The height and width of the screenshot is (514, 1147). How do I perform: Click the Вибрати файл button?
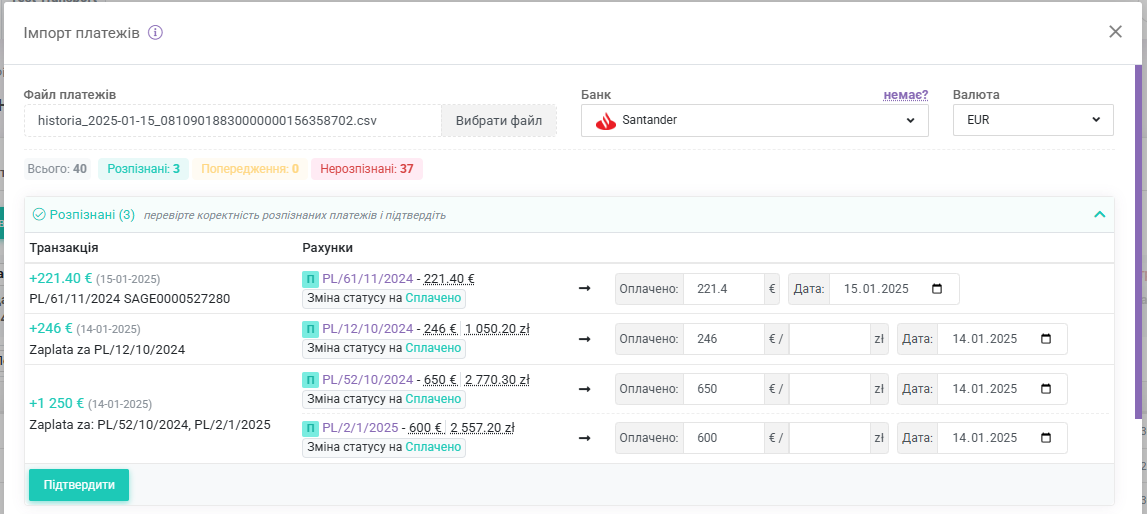(499, 120)
